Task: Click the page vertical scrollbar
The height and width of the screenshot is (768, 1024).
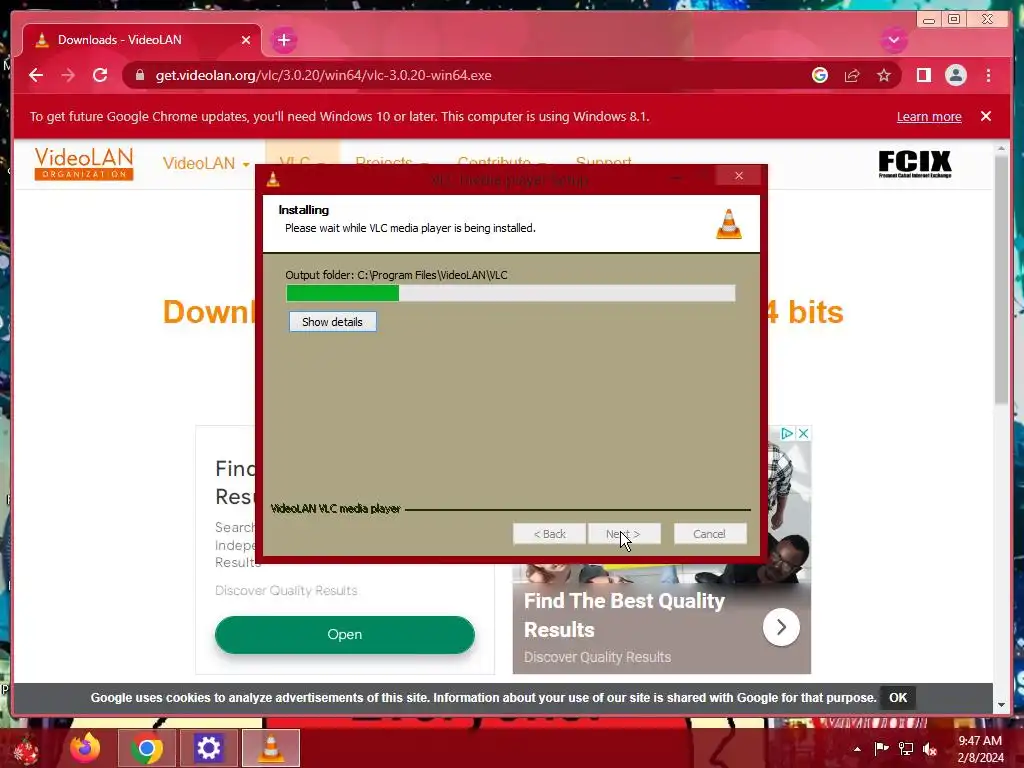Action: pos(1001,280)
